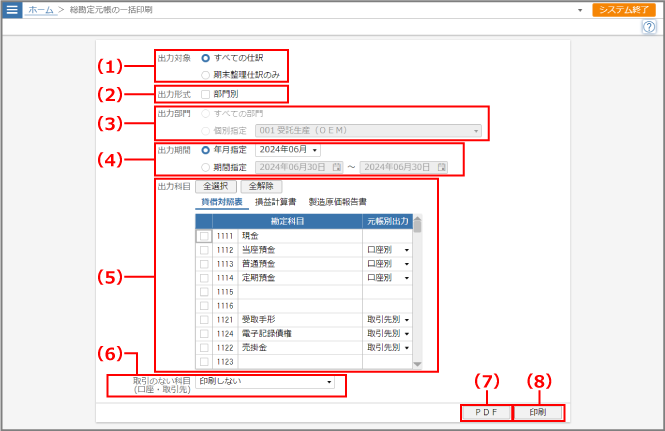The height and width of the screenshot is (431, 665).
Task: Click the システム終了 button
Action: 624,9
